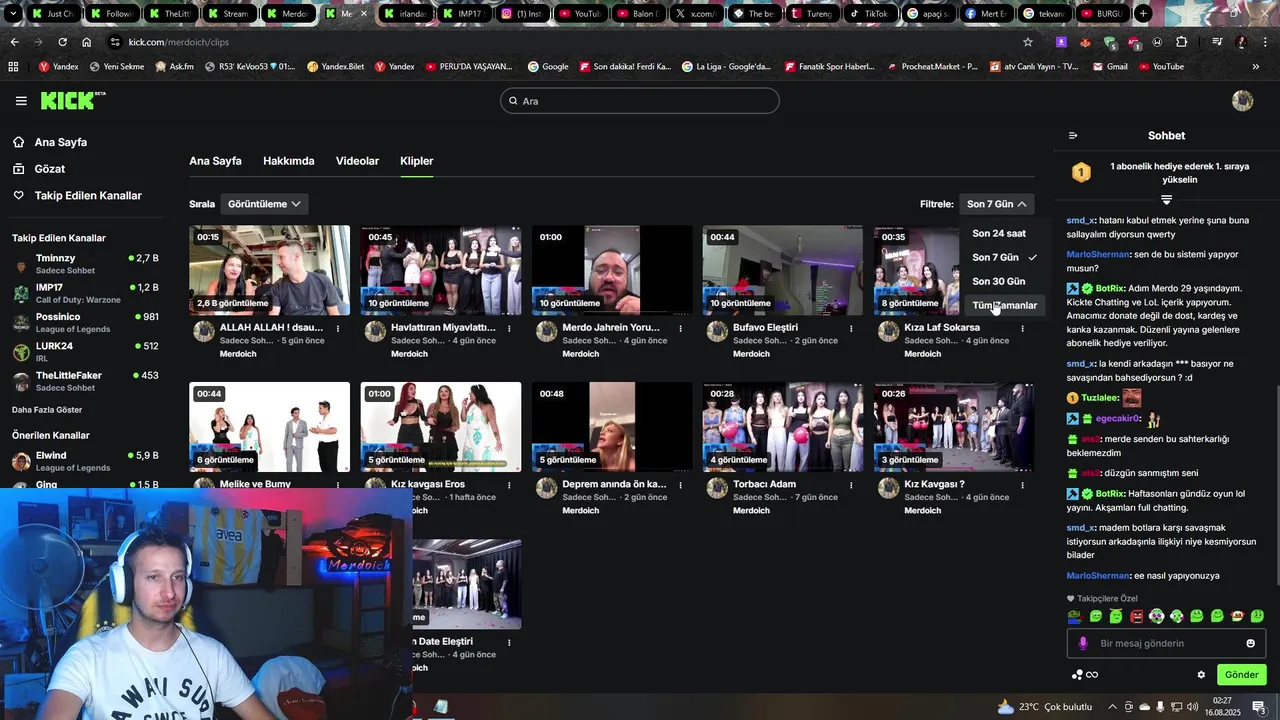This screenshot has height=720, width=1280.
Task: Click the Kıza Laf Sokarsa clip title
Action: click(942, 328)
